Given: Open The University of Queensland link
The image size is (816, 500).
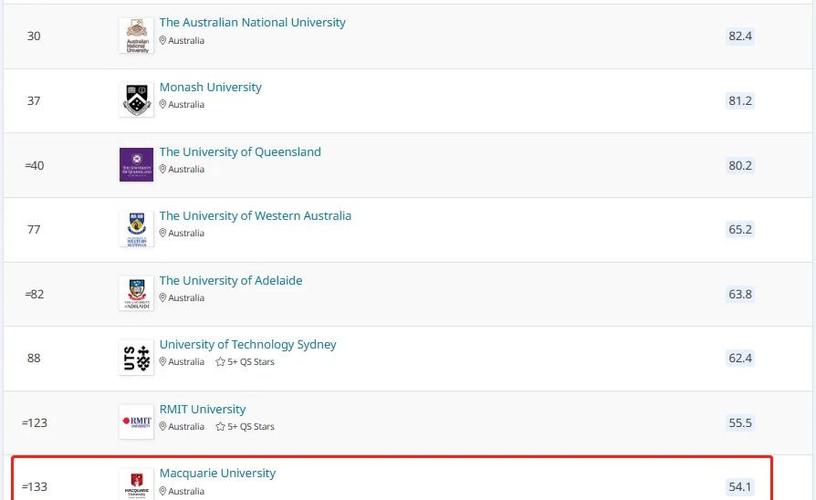Looking at the screenshot, I should [240, 152].
